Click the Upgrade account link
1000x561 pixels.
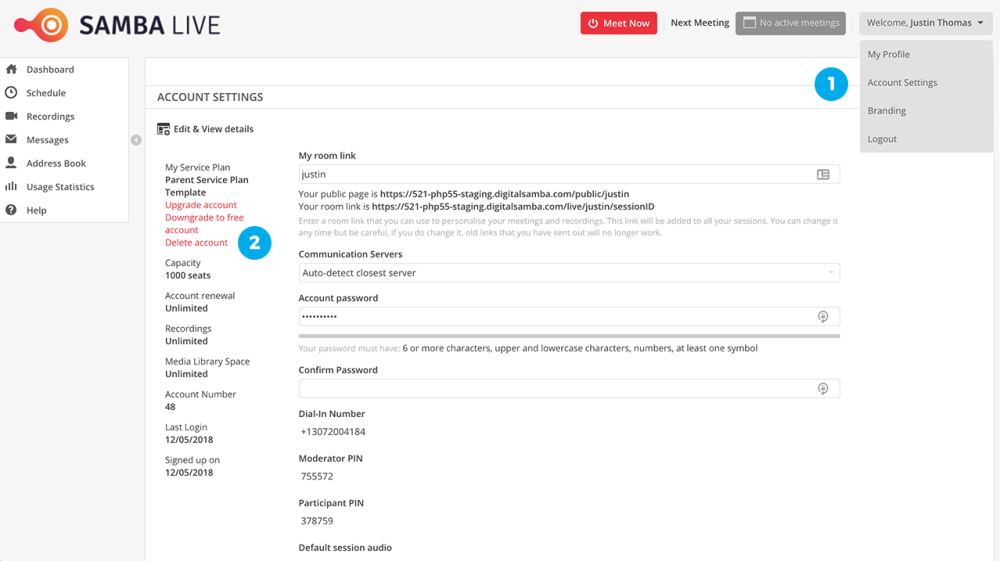pos(201,205)
